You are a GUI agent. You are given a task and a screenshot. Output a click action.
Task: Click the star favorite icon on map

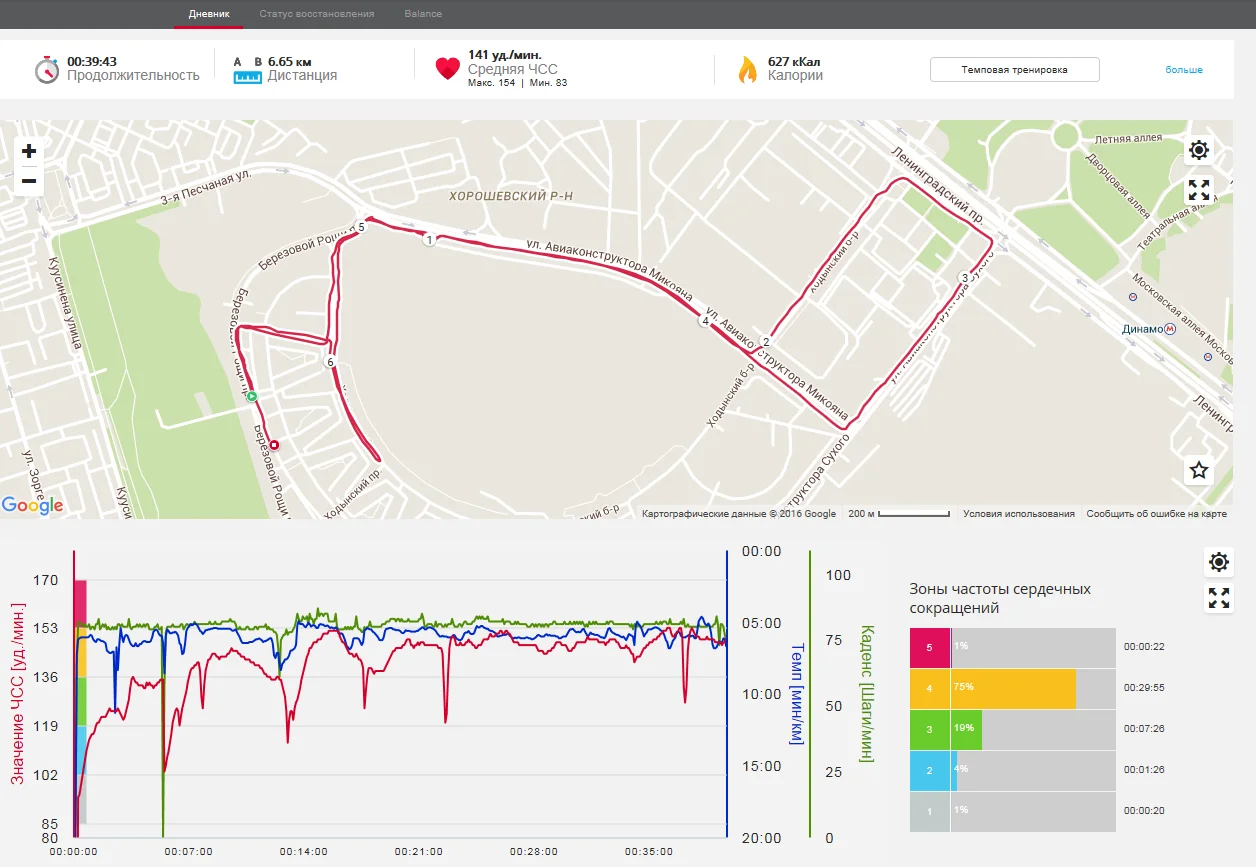pyautogui.click(x=1199, y=470)
